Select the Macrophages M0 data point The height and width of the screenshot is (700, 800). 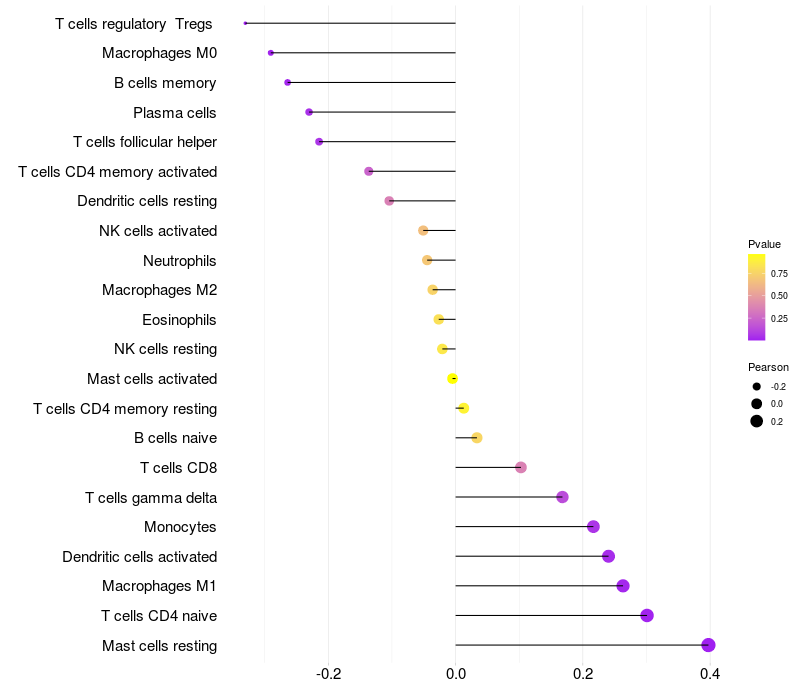[271, 53]
